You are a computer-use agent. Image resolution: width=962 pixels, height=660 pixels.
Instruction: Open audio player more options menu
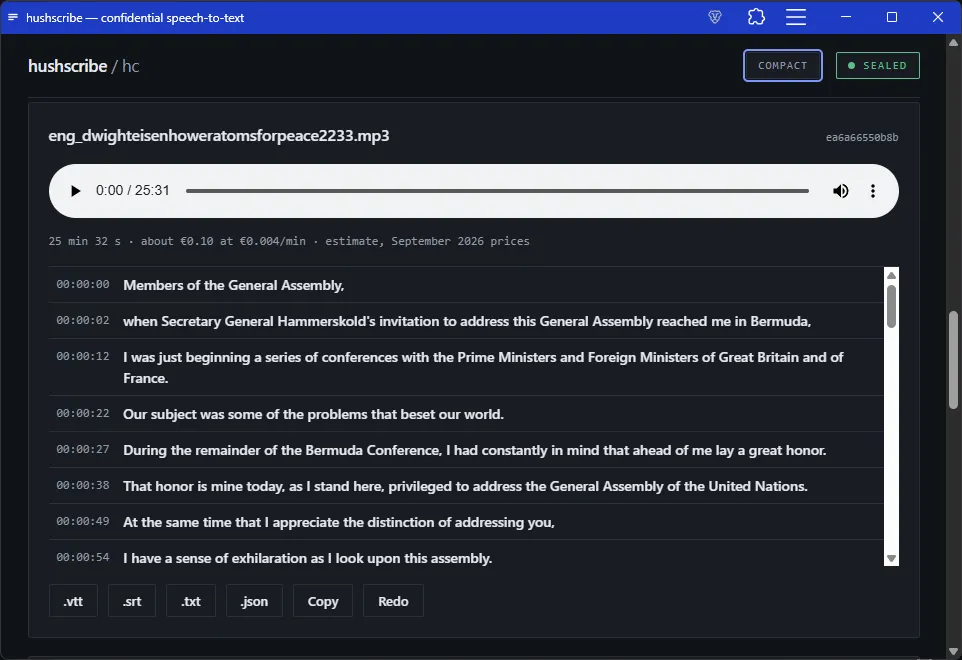[x=872, y=191]
